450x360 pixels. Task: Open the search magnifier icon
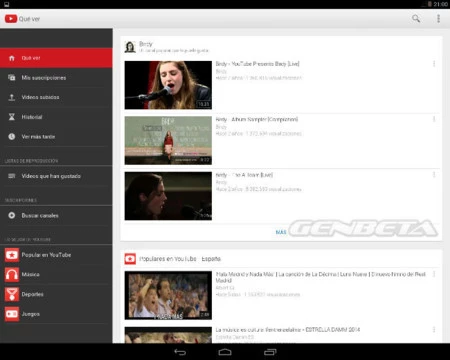pos(416,18)
